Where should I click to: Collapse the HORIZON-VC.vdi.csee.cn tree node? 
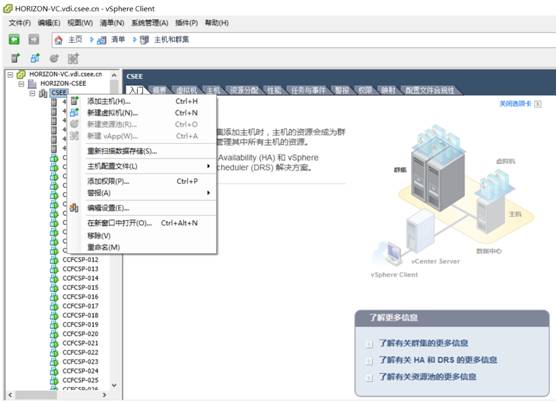pos(10,75)
